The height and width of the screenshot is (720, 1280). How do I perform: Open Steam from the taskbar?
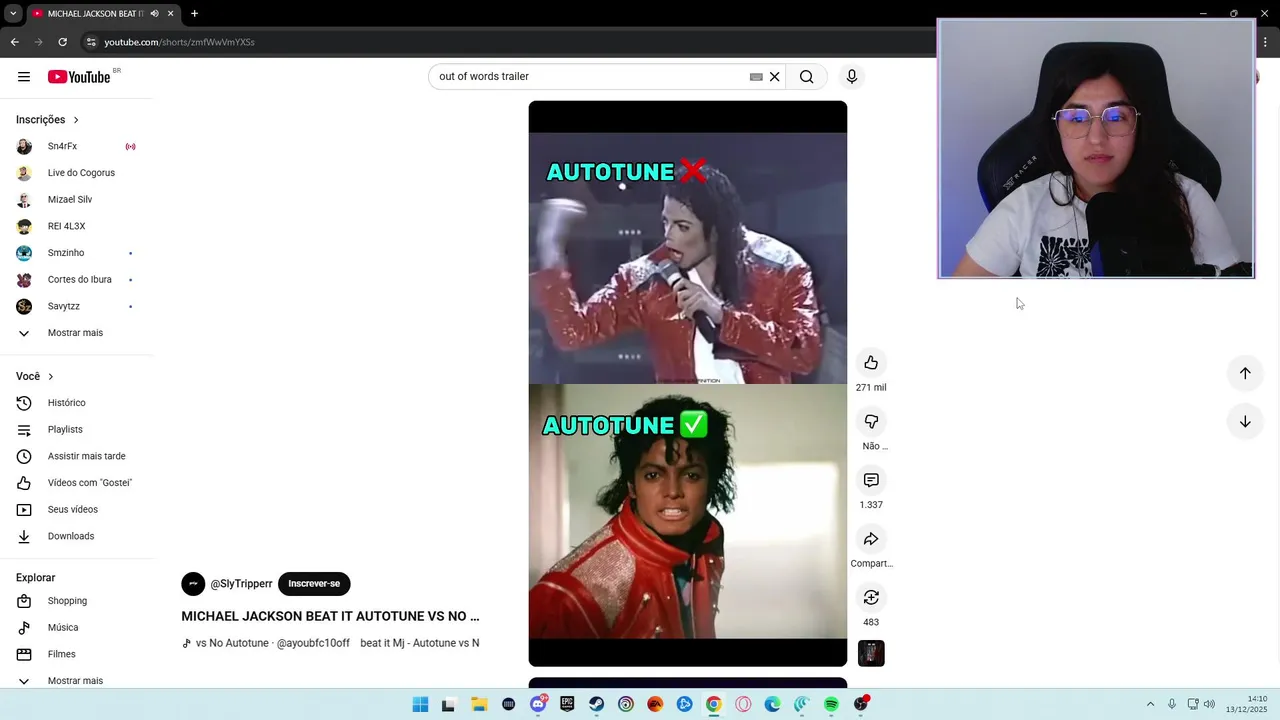(596, 705)
